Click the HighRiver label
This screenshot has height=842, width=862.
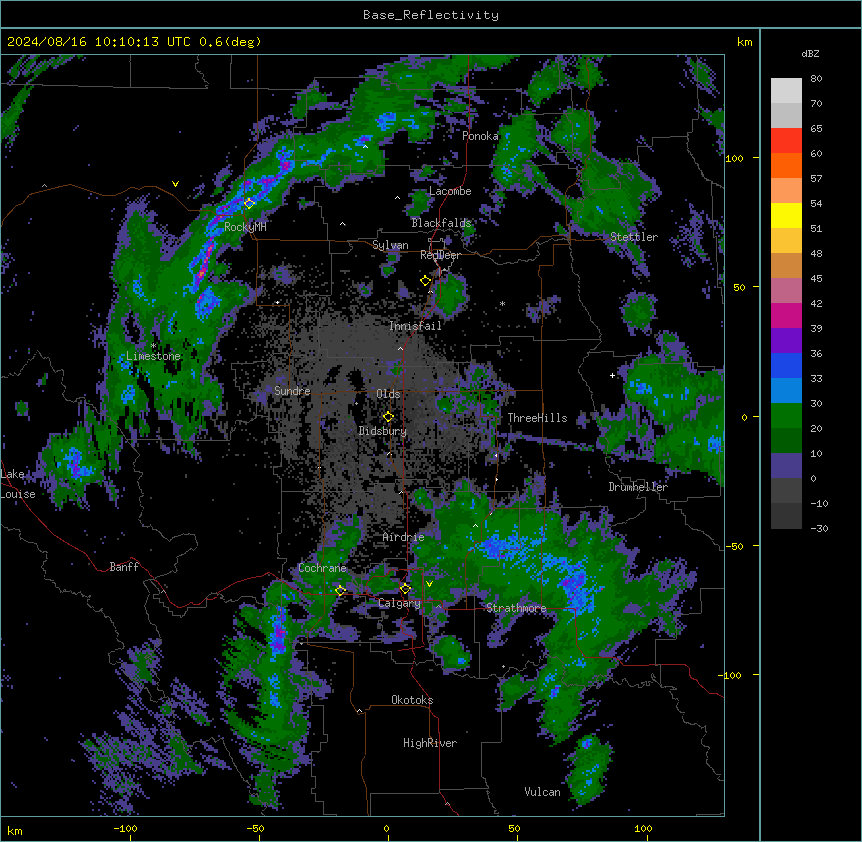(430, 743)
